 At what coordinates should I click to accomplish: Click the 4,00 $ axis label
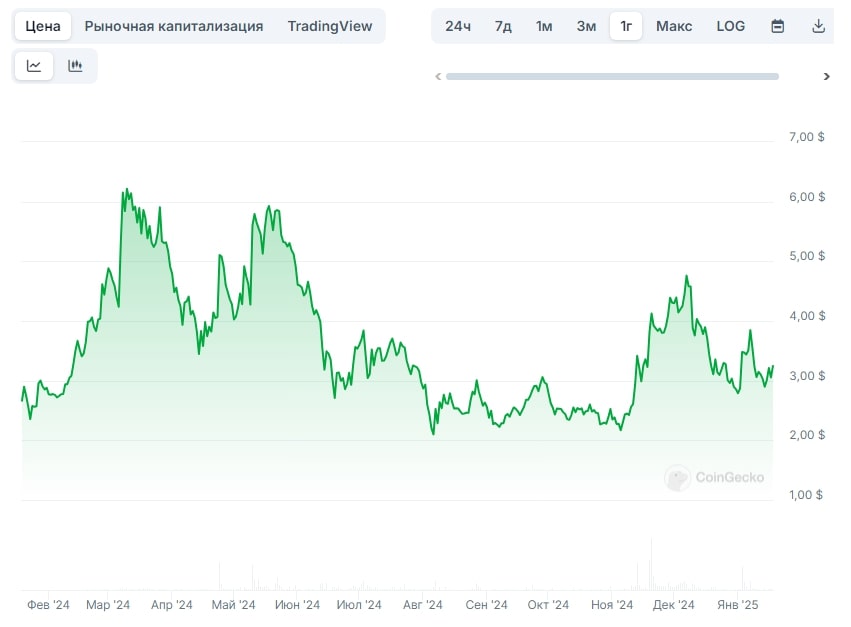tap(807, 316)
